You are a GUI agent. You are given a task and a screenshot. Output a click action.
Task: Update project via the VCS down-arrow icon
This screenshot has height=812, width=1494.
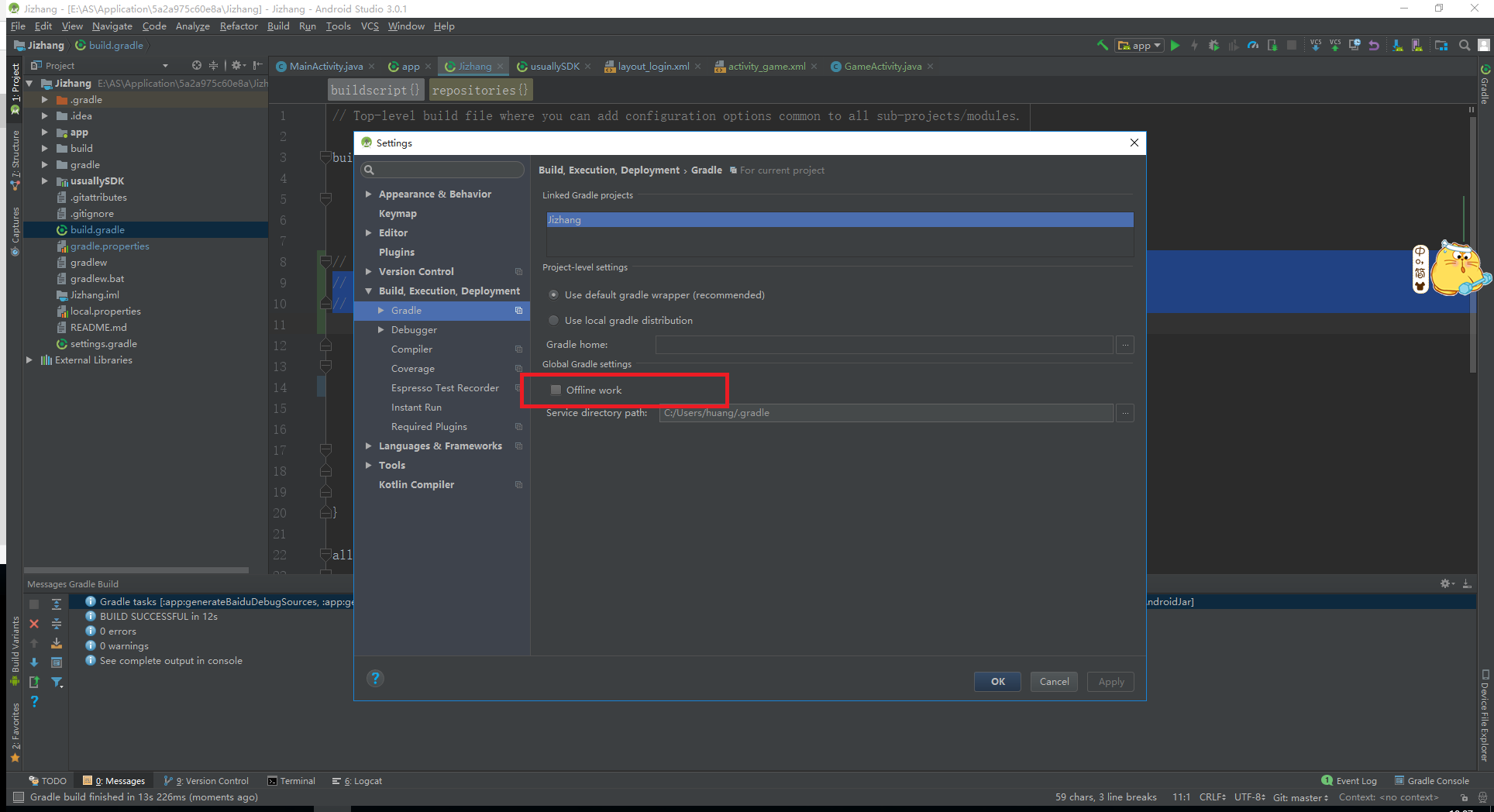[x=1315, y=45]
